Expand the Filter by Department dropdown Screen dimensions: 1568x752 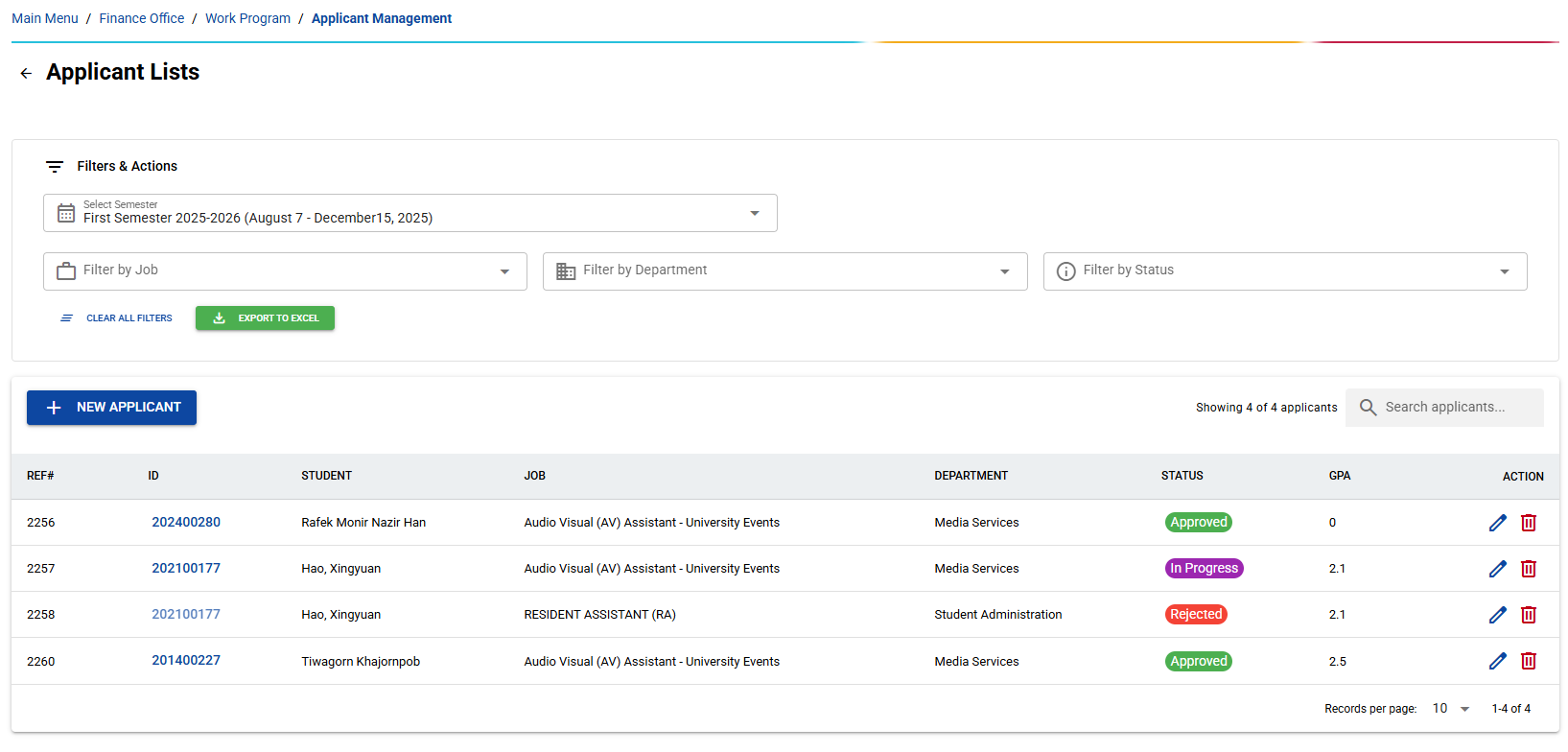click(785, 271)
